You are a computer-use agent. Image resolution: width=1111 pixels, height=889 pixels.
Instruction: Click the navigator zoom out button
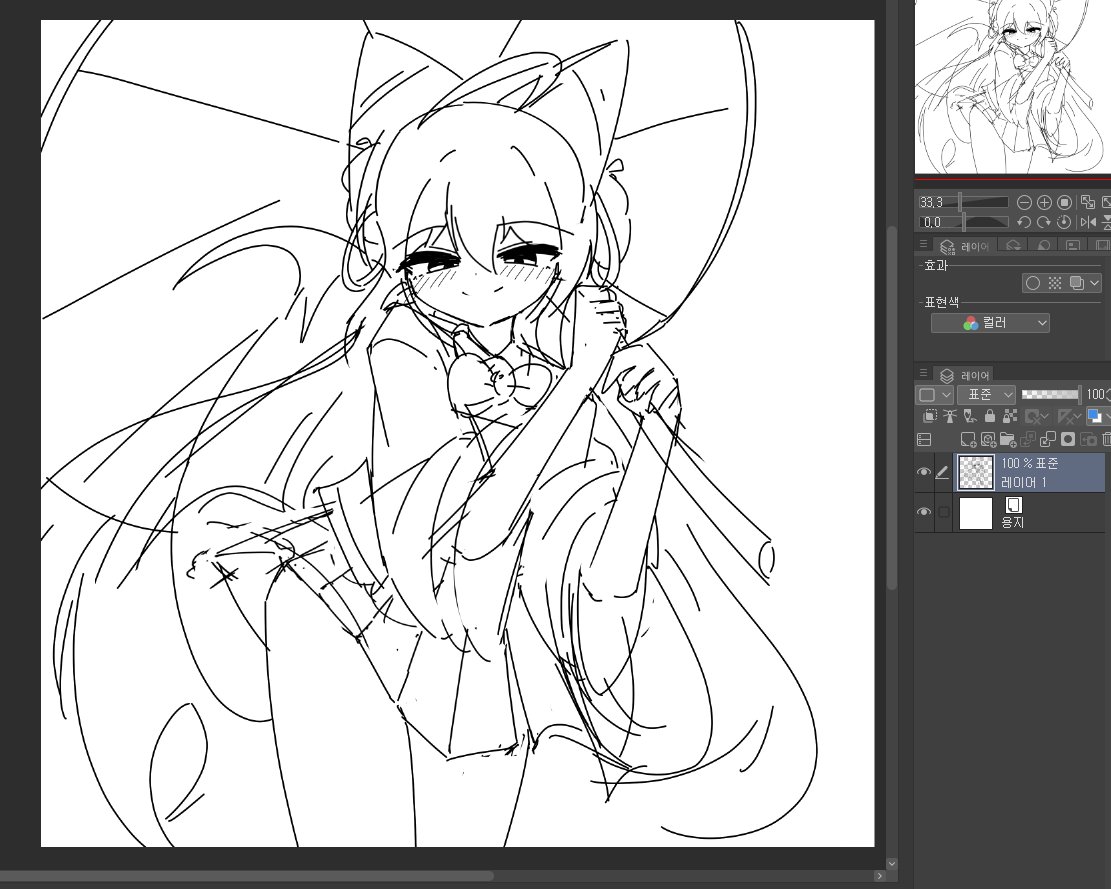click(1024, 203)
